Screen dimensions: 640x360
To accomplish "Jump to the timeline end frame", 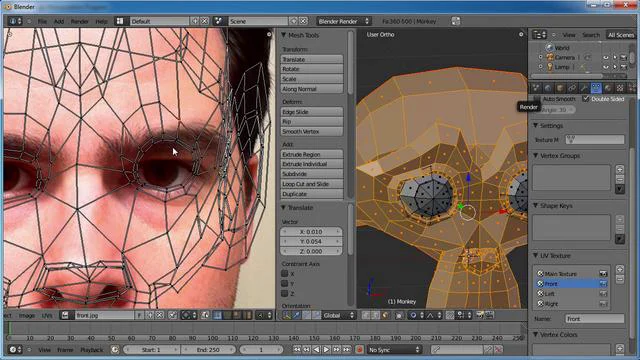I will pos(347,350).
